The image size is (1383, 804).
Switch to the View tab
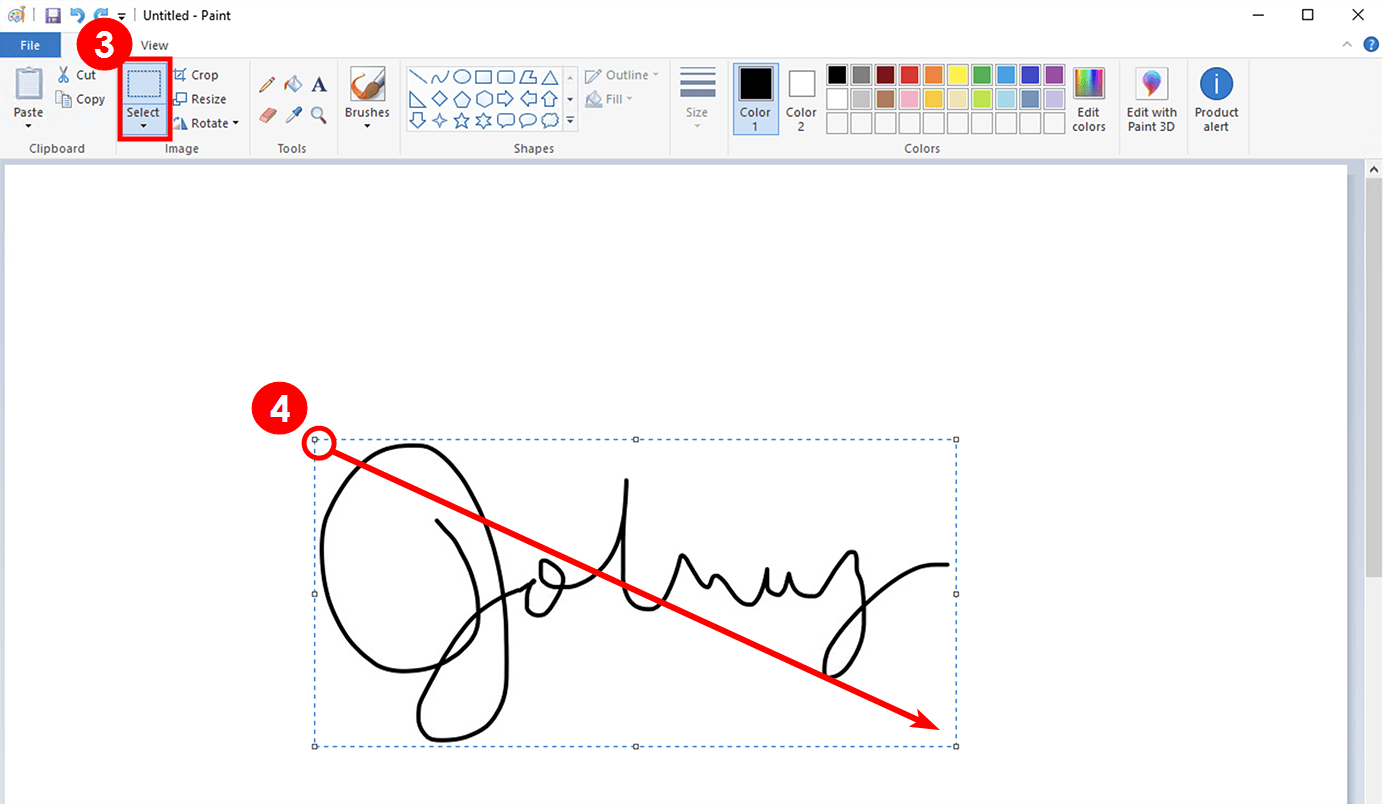(154, 44)
